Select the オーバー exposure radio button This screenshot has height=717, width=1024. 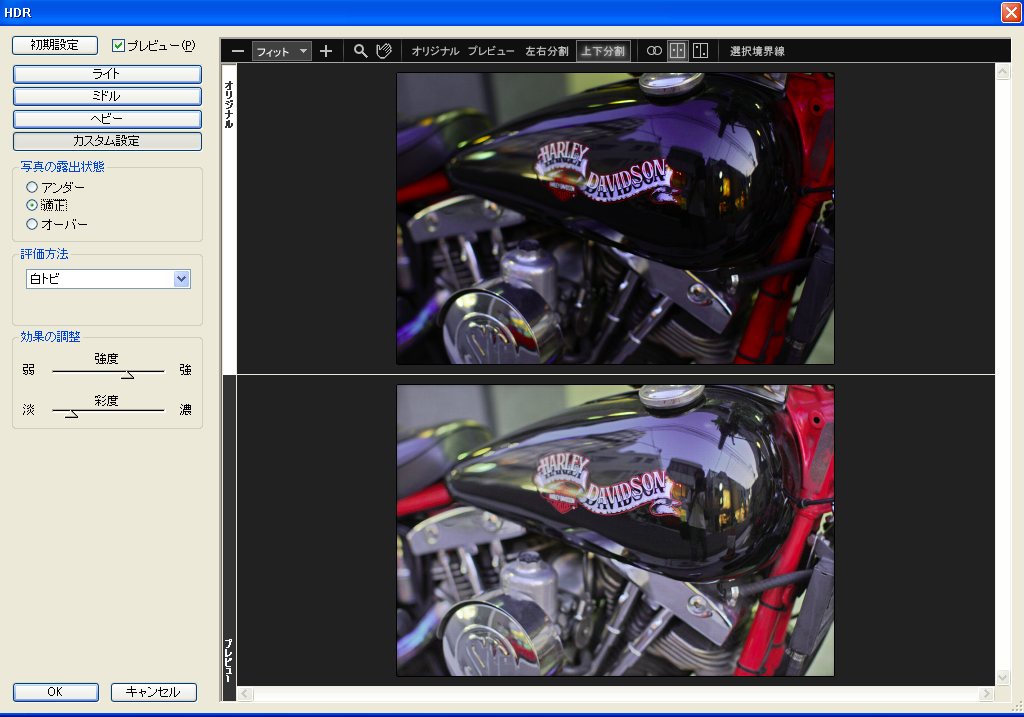(31, 223)
